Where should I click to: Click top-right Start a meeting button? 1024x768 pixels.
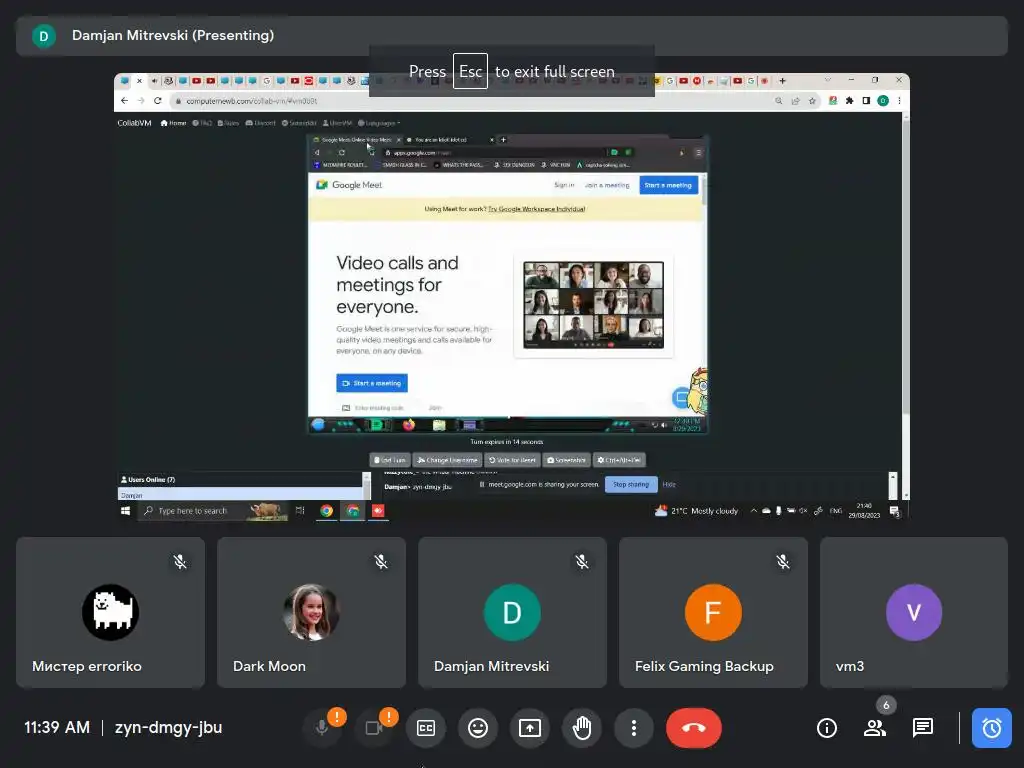tap(668, 185)
